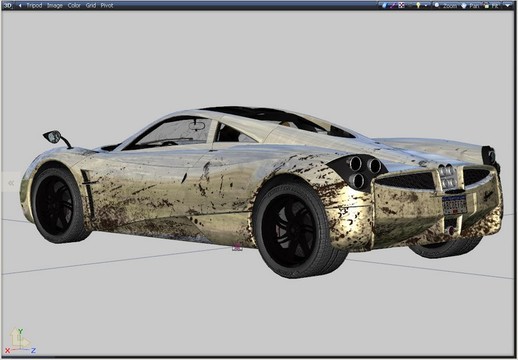Collapse view menus with left arrow
The image size is (518, 360).
20,5
